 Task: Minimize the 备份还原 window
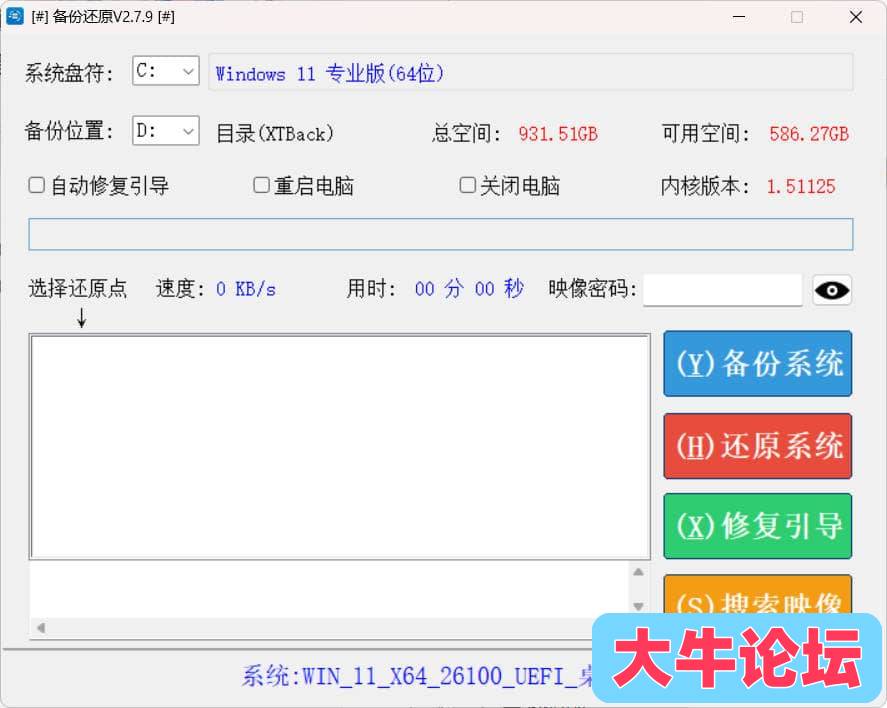pyautogui.click(x=739, y=17)
